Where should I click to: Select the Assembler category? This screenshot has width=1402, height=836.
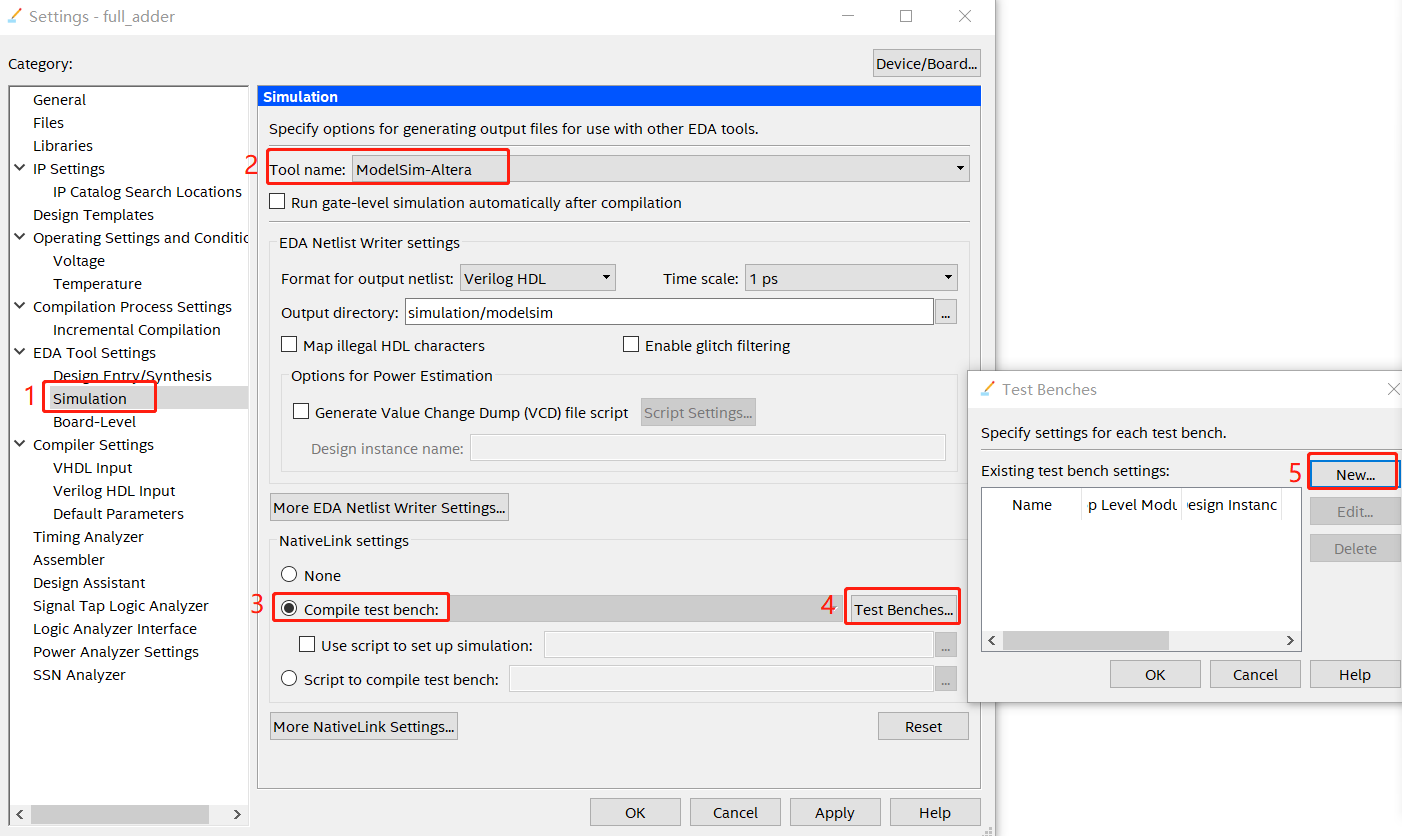[68, 560]
